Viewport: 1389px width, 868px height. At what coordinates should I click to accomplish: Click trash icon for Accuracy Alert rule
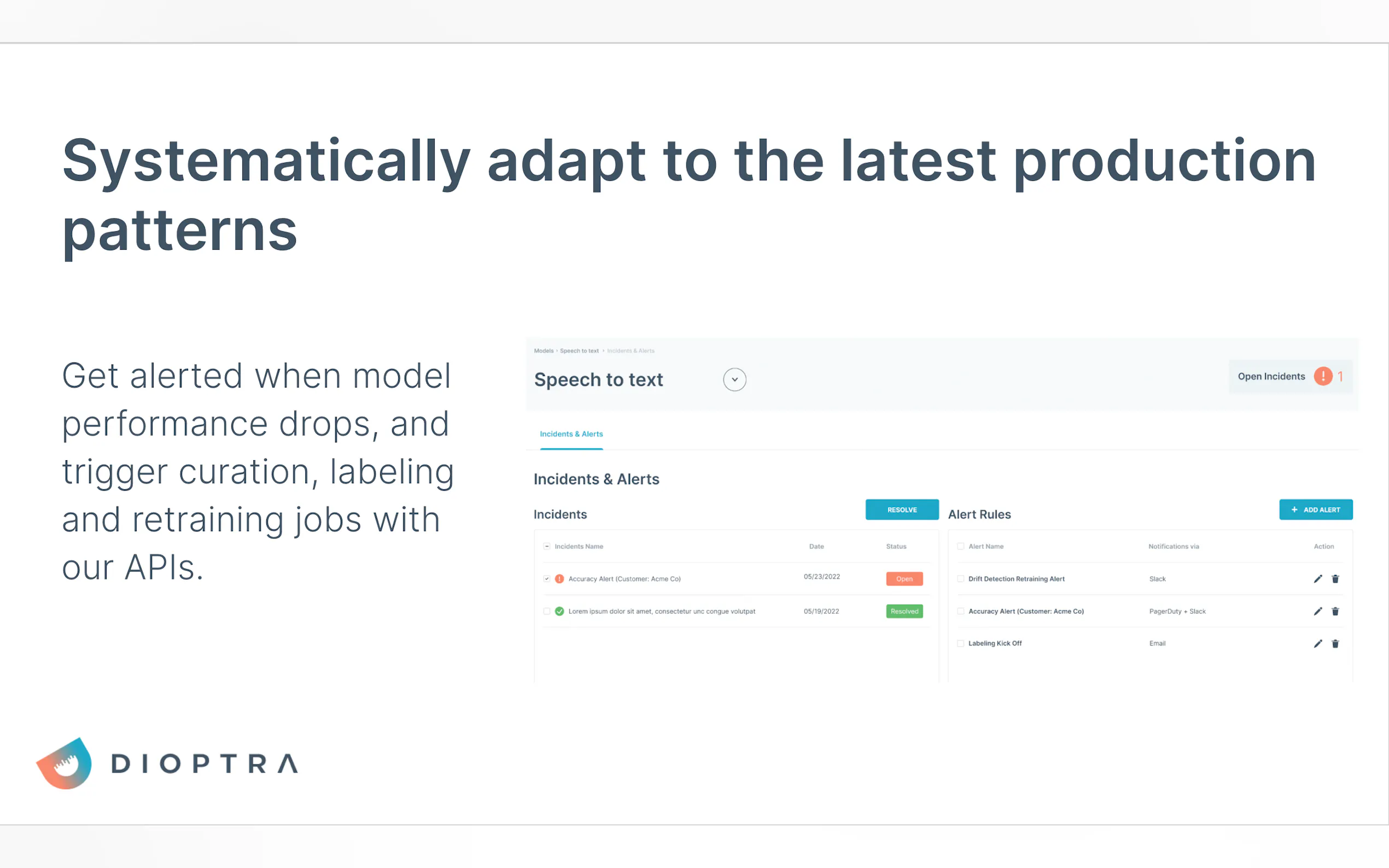point(1335,612)
